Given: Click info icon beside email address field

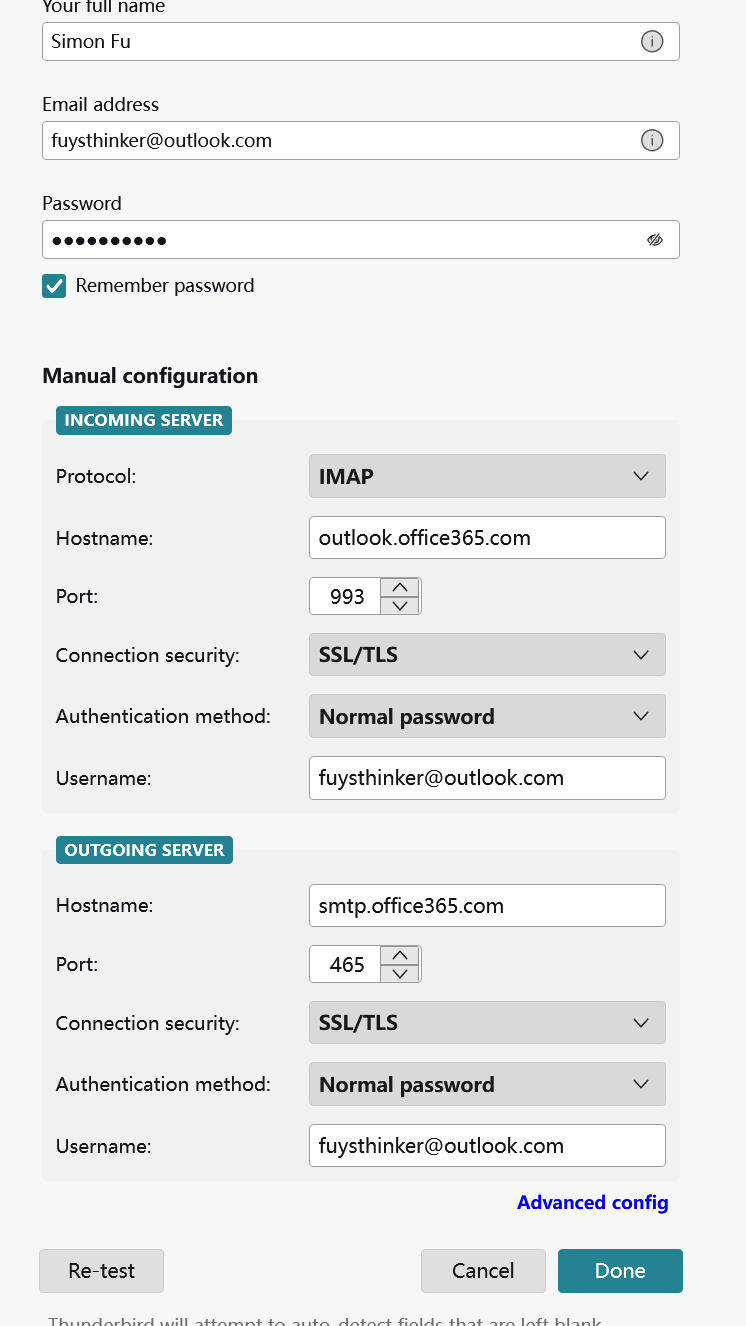Looking at the screenshot, I should point(652,140).
